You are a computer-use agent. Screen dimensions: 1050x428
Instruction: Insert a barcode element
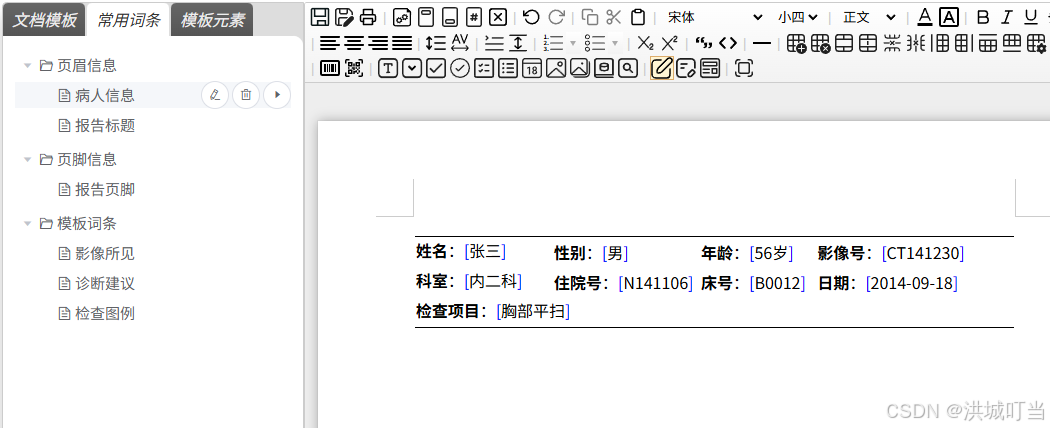(329, 68)
